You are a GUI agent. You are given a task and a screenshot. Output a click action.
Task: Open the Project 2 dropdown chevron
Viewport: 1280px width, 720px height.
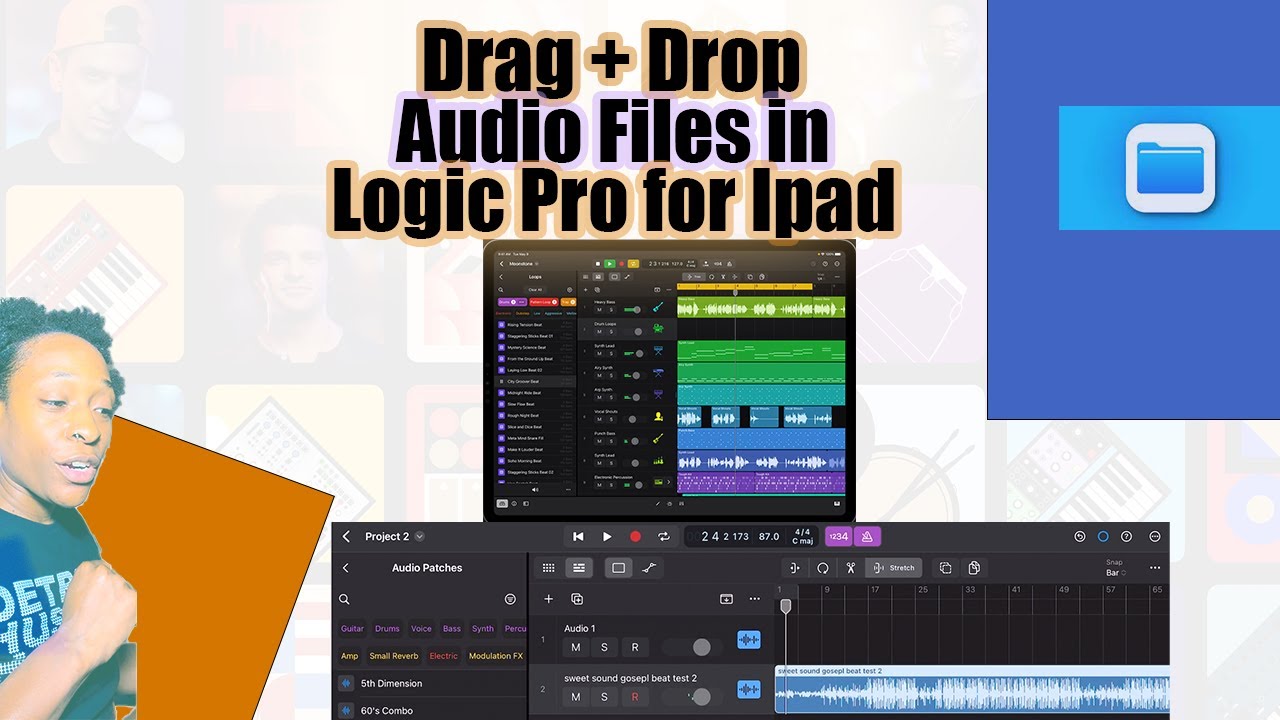[420, 537]
